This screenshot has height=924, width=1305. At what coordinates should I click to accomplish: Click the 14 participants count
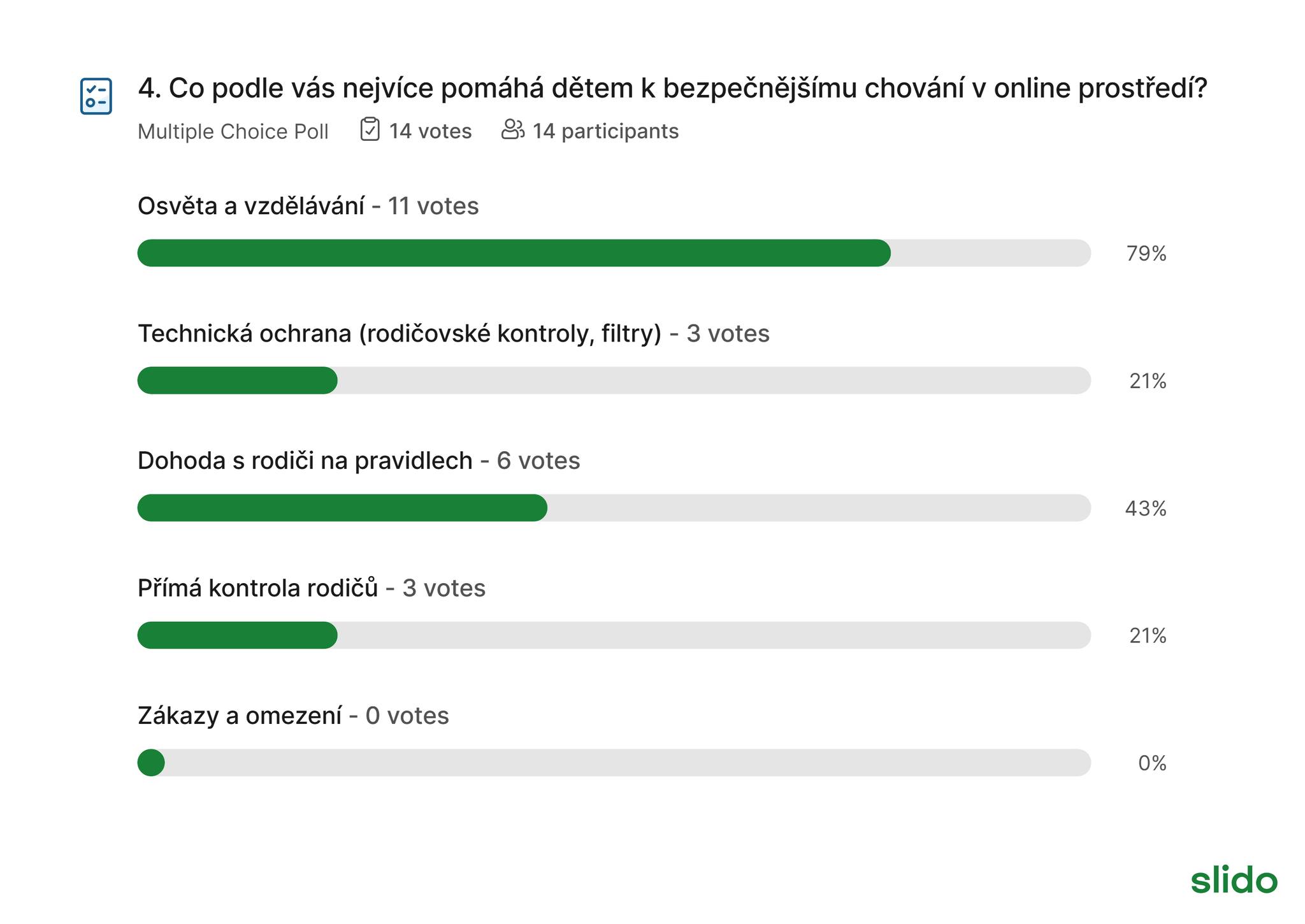[605, 131]
